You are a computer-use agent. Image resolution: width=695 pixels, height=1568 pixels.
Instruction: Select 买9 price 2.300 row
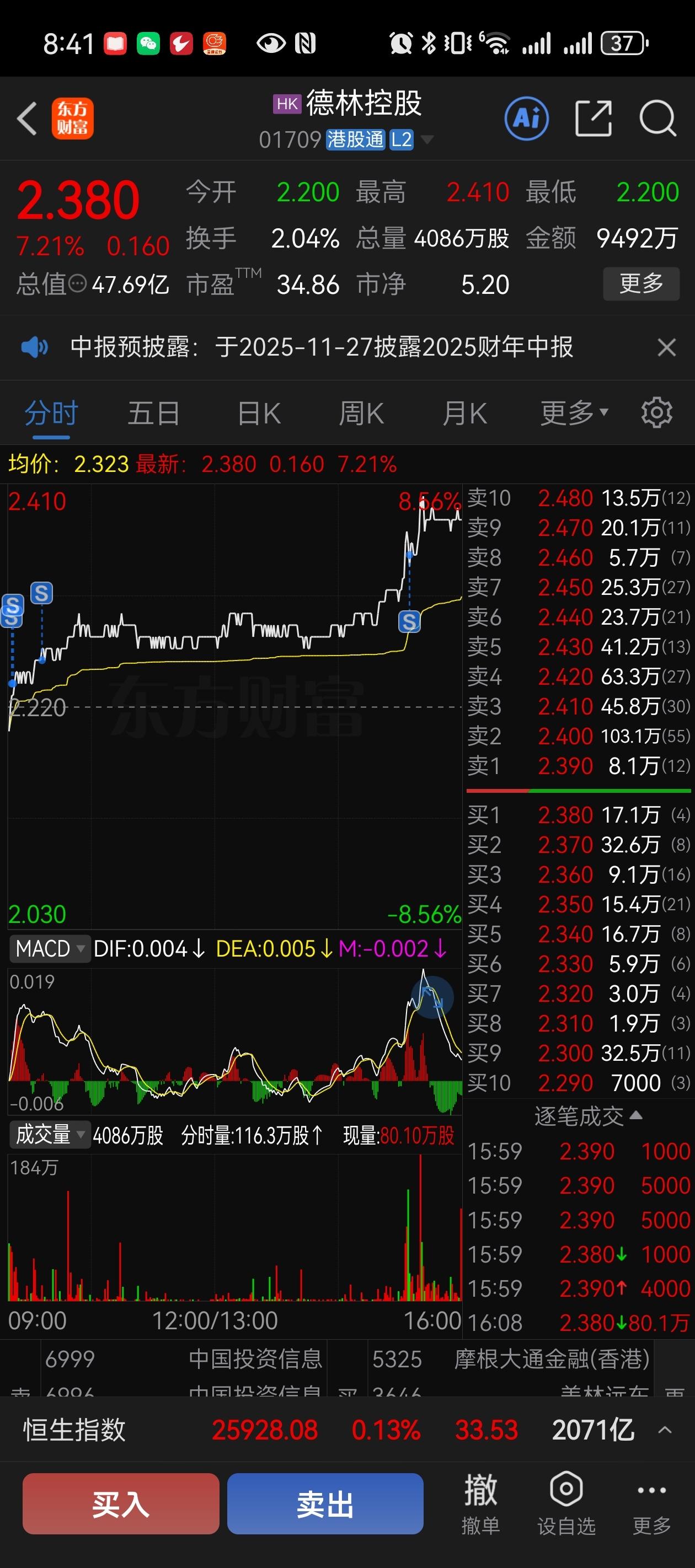click(579, 1053)
